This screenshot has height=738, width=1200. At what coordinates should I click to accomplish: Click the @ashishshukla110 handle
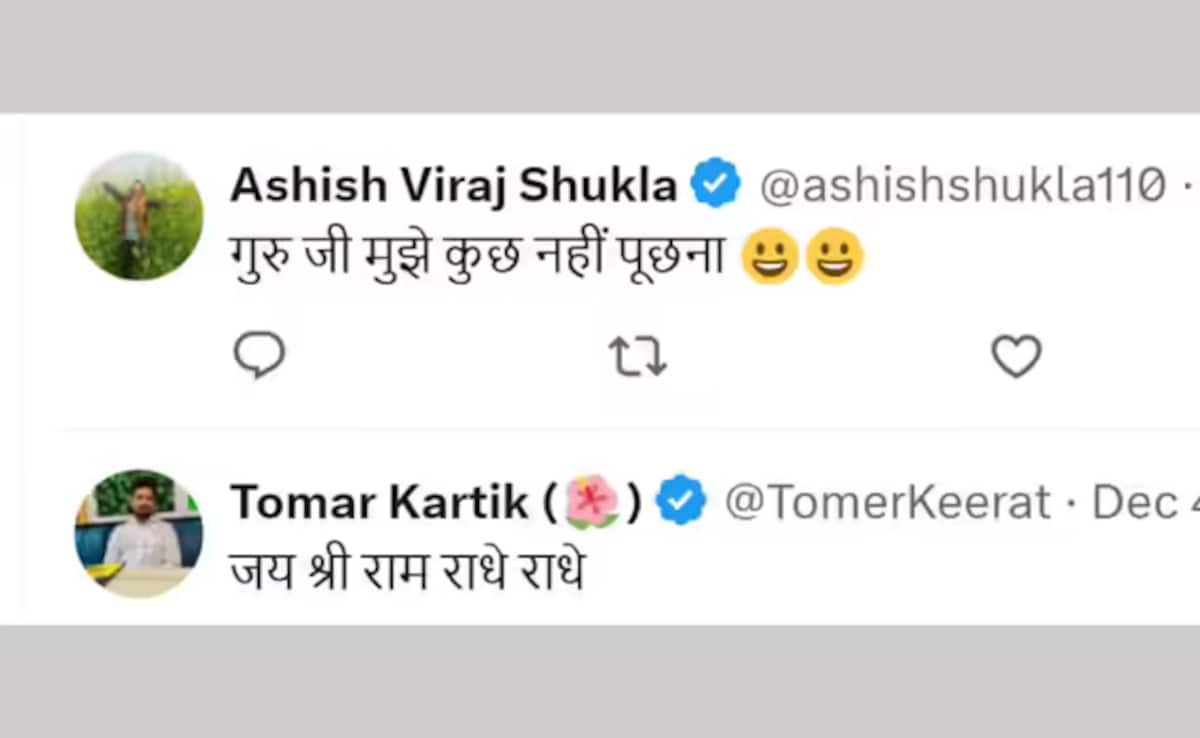pyautogui.click(x=962, y=185)
